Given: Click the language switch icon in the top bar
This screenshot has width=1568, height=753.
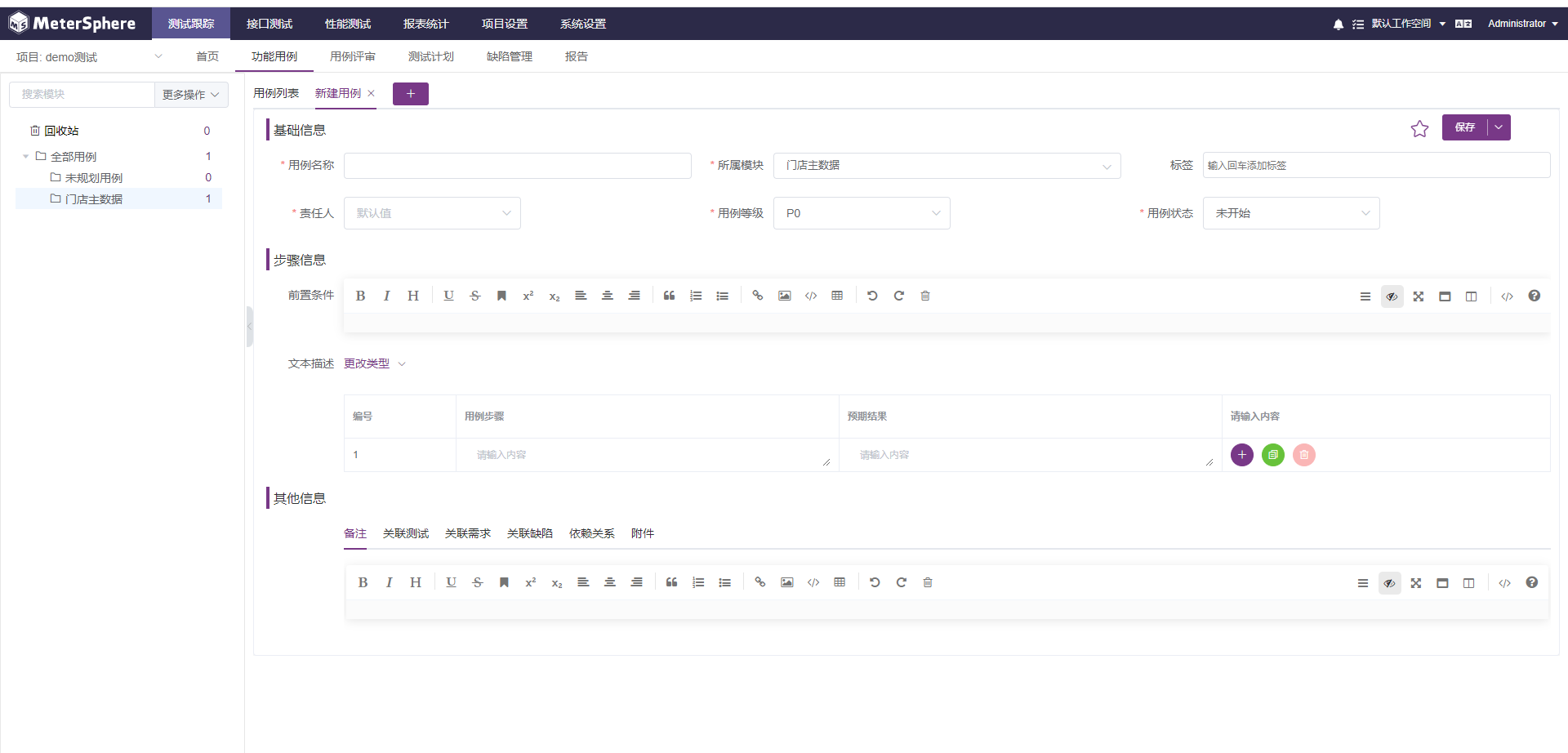Looking at the screenshot, I should tap(1463, 24).
